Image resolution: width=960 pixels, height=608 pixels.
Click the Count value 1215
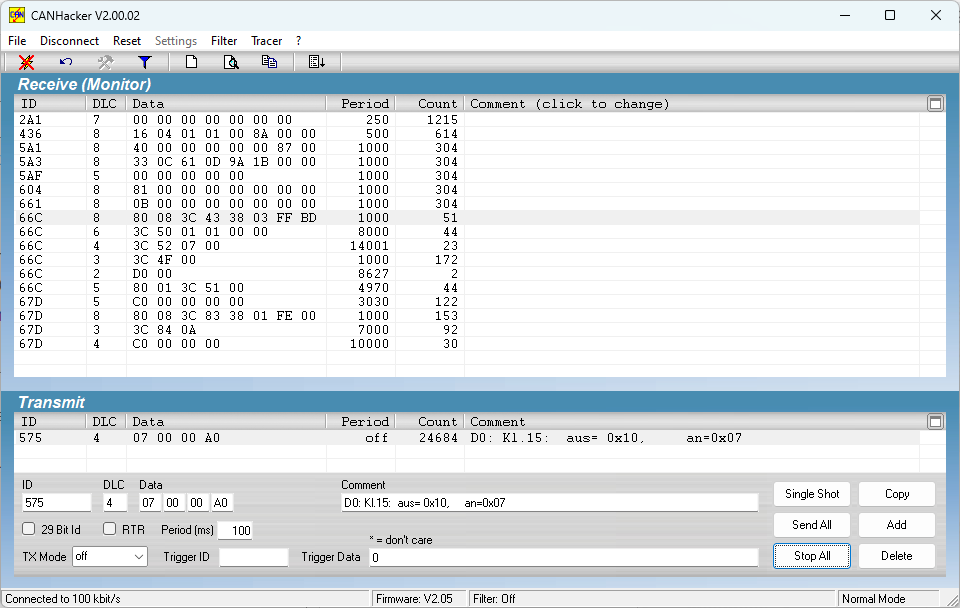[442, 119]
